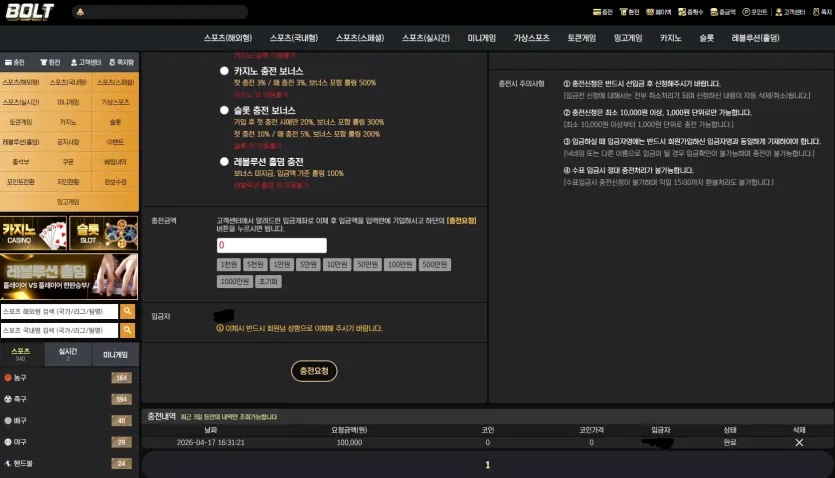The width and height of the screenshot is (835, 478).
Task: Open 가상스포츠 in the top navigation
Action: pos(531,38)
